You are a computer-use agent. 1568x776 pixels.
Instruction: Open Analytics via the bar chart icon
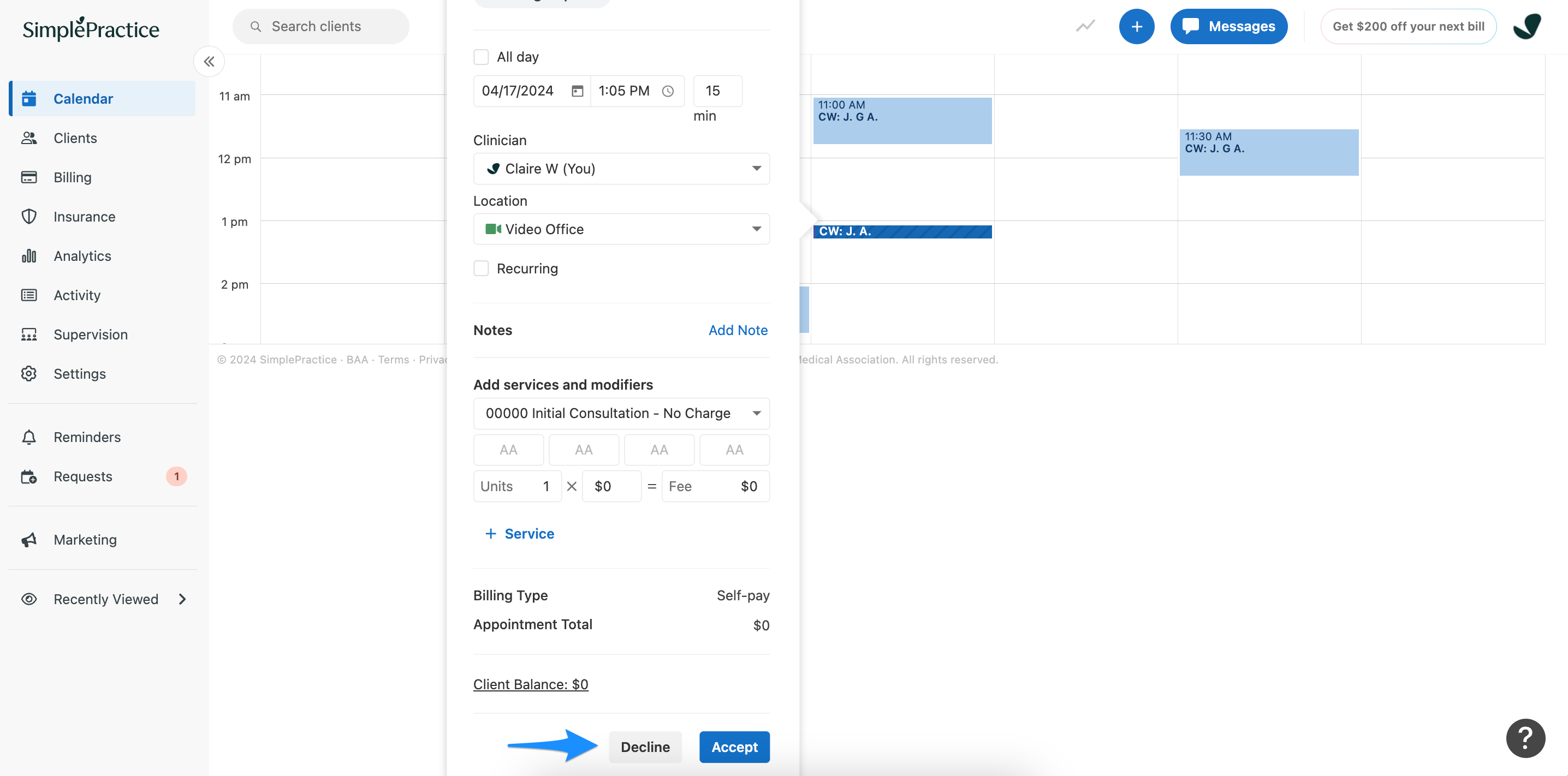point(28,255)
